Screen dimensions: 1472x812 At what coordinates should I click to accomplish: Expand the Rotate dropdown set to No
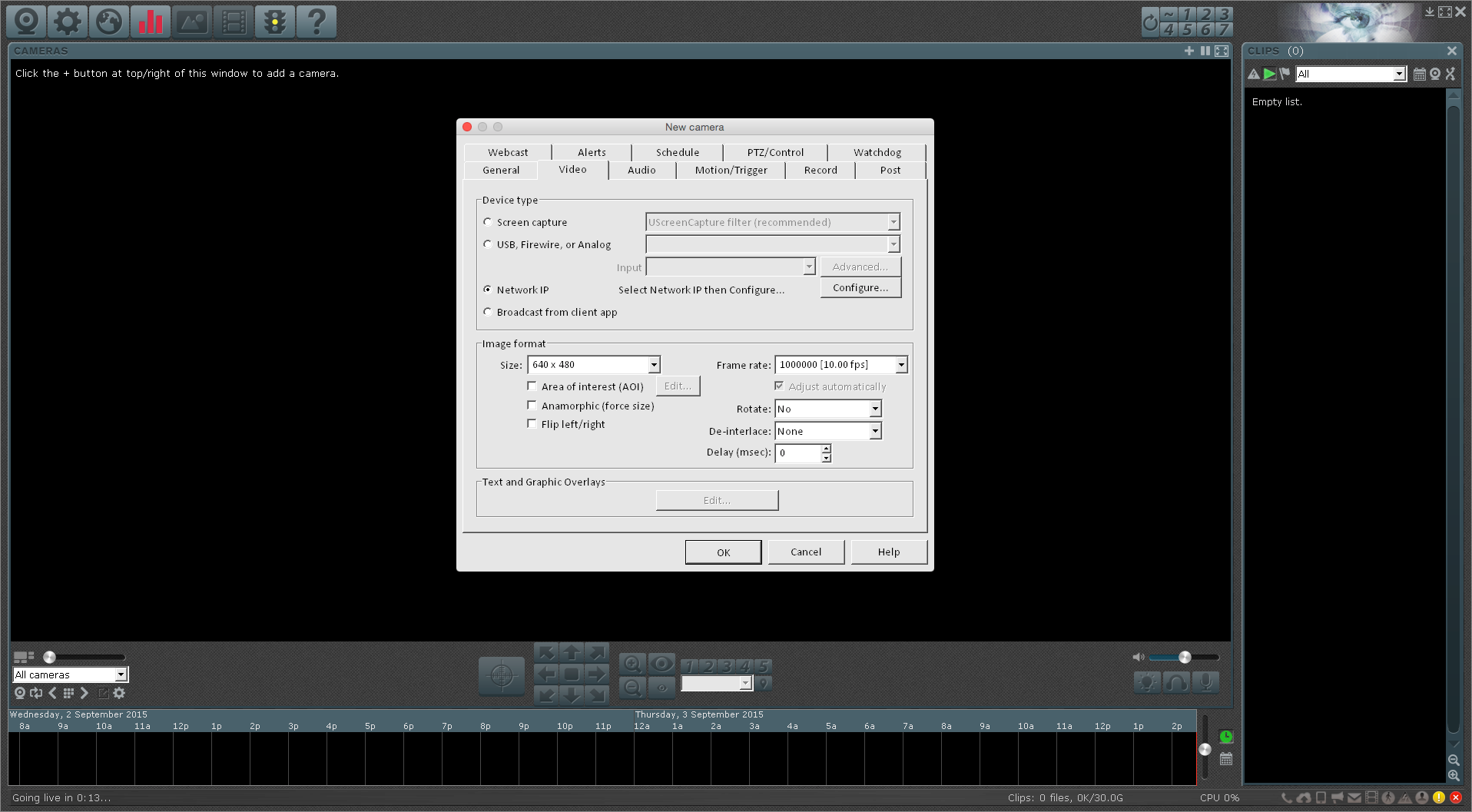coord(874,409)
